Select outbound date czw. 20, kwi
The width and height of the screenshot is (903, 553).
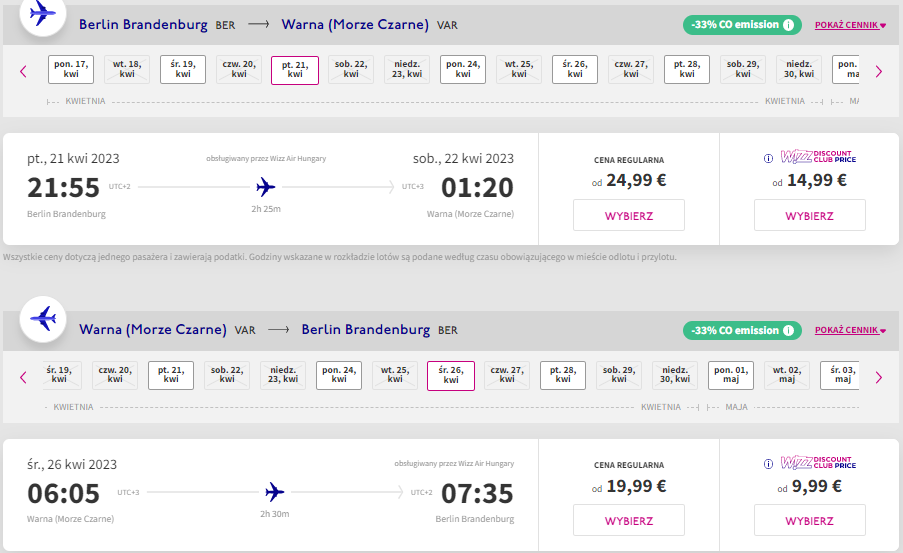[x=239, y=70]
